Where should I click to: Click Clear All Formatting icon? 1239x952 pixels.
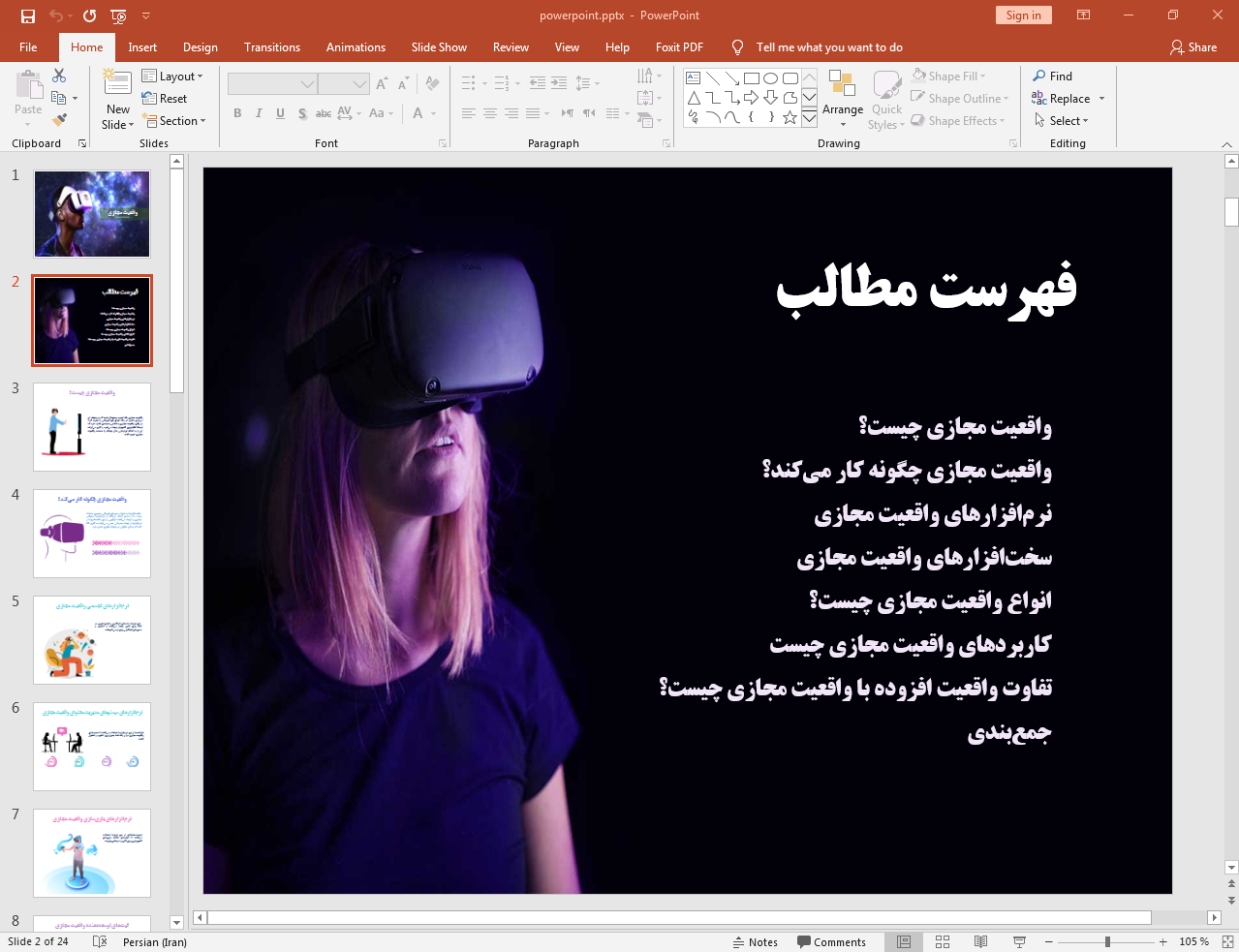coord(432,84)
